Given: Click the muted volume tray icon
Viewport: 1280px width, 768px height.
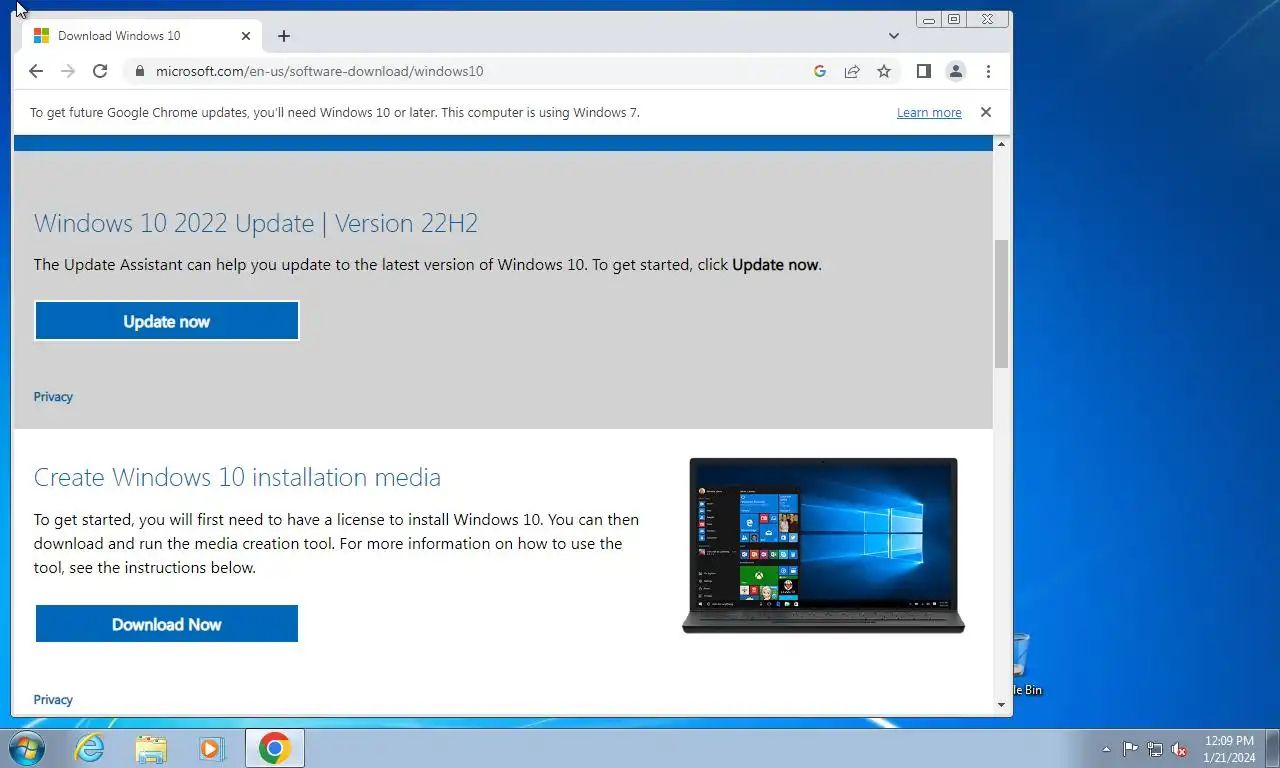Looking at the screenshot, I should [x=1179, y=749].
